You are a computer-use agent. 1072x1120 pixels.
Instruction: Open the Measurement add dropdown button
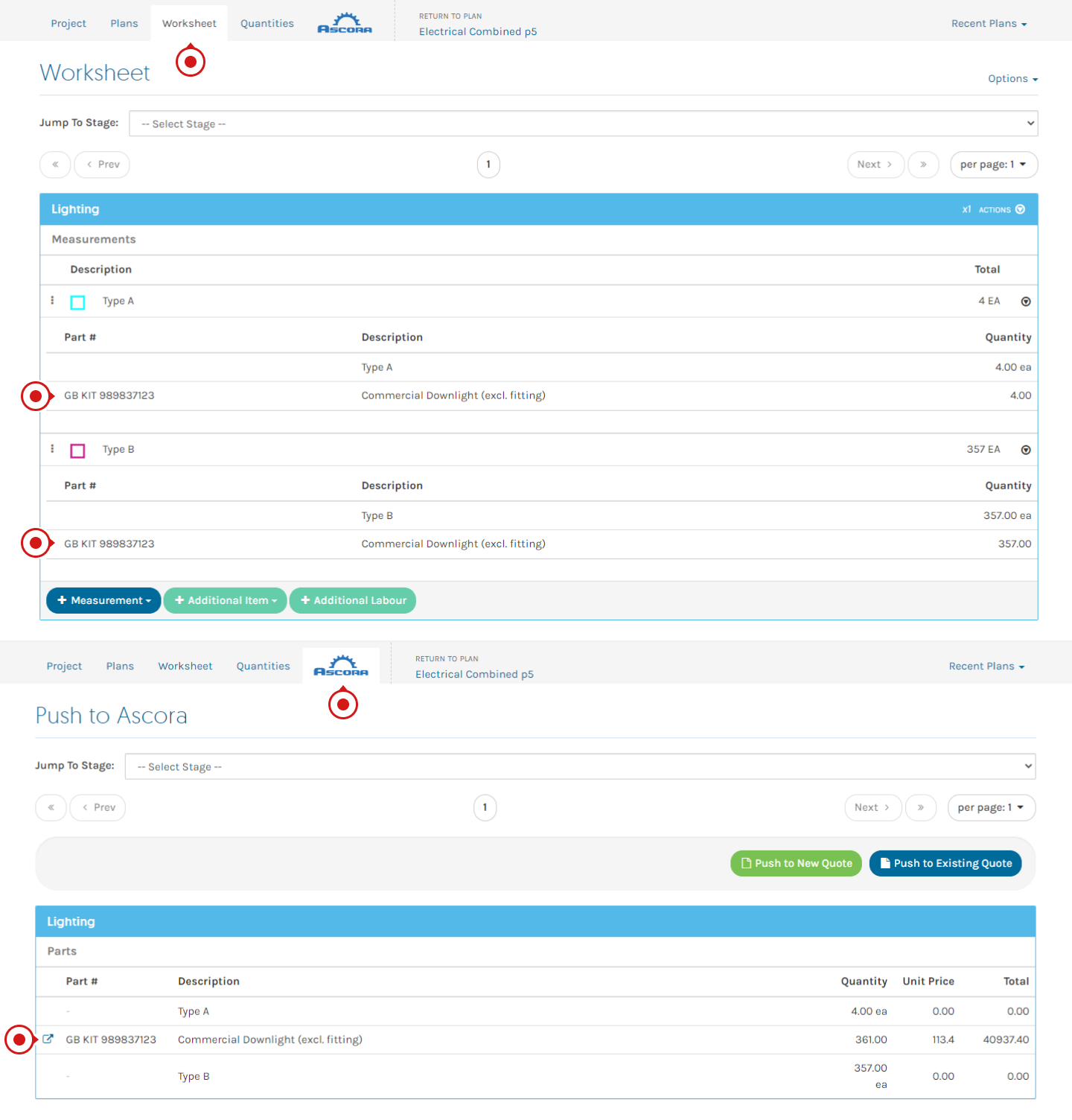pyautogui.click(x=103, y=600)
